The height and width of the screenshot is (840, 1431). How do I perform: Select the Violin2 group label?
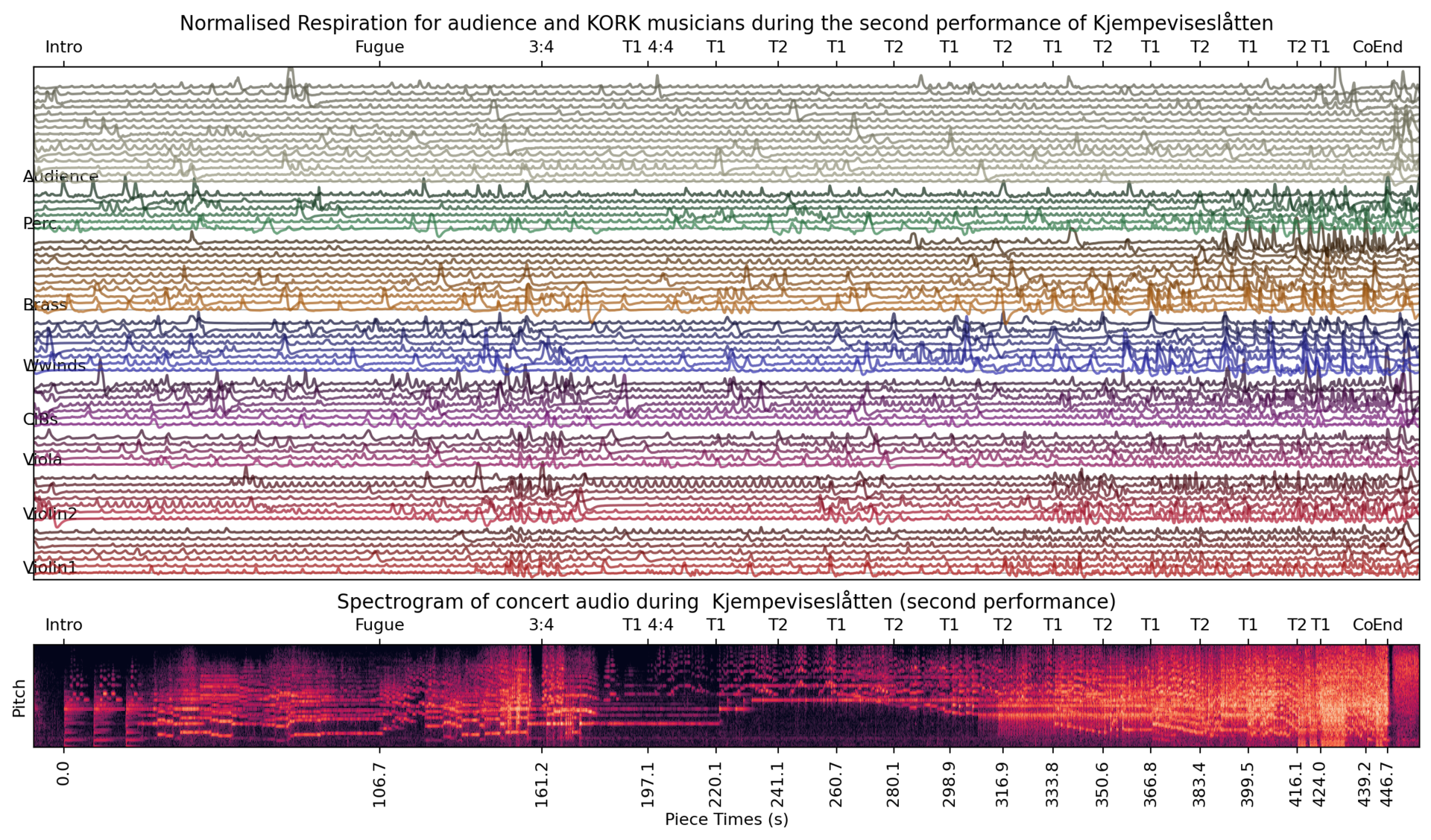(50, 514)
